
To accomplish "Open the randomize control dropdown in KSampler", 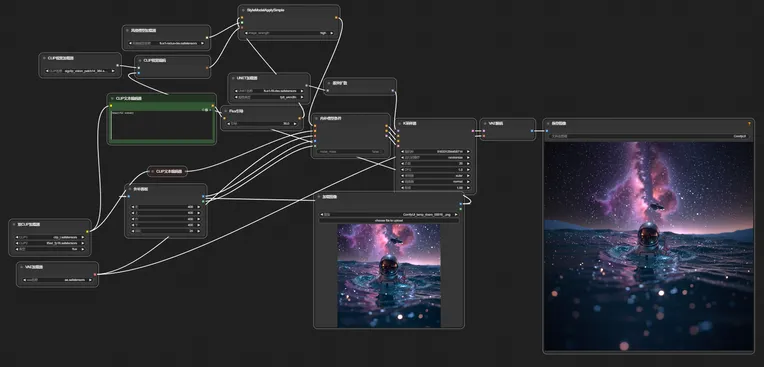I will point(436,157).
